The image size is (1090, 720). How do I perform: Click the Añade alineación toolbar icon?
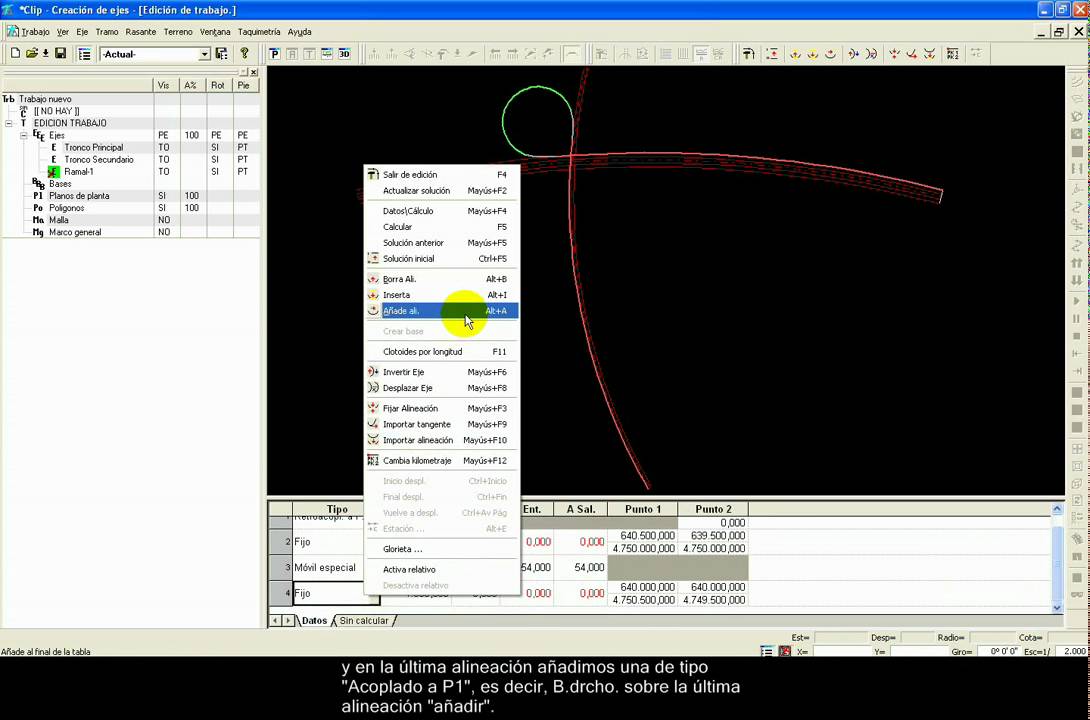click(x=830, y=54)
